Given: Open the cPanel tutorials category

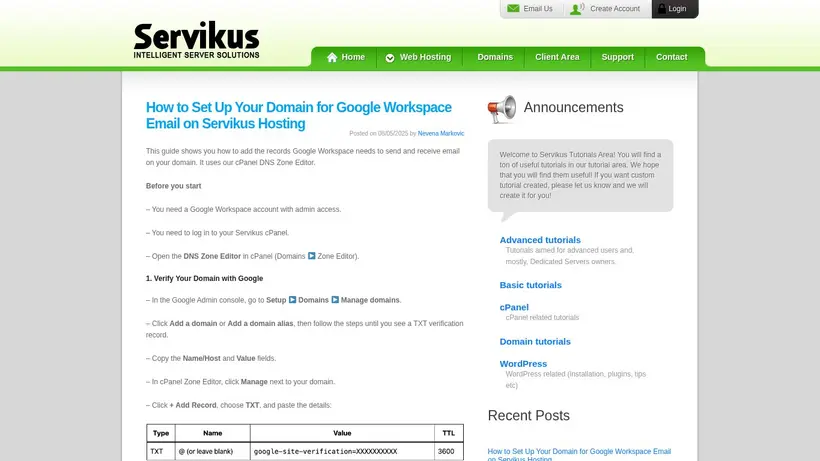Looking at the screenshot, I should [x=514, y=307].
